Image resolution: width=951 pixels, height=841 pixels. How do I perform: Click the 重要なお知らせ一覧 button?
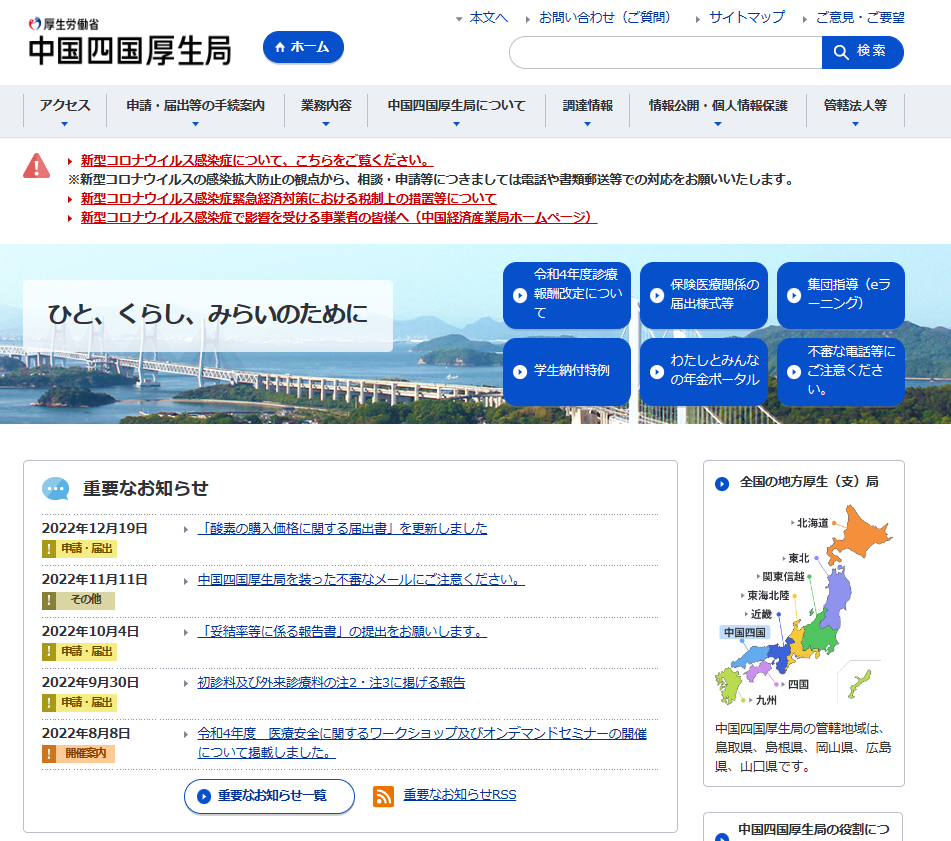pyautogui.click(x=268, y=797)
